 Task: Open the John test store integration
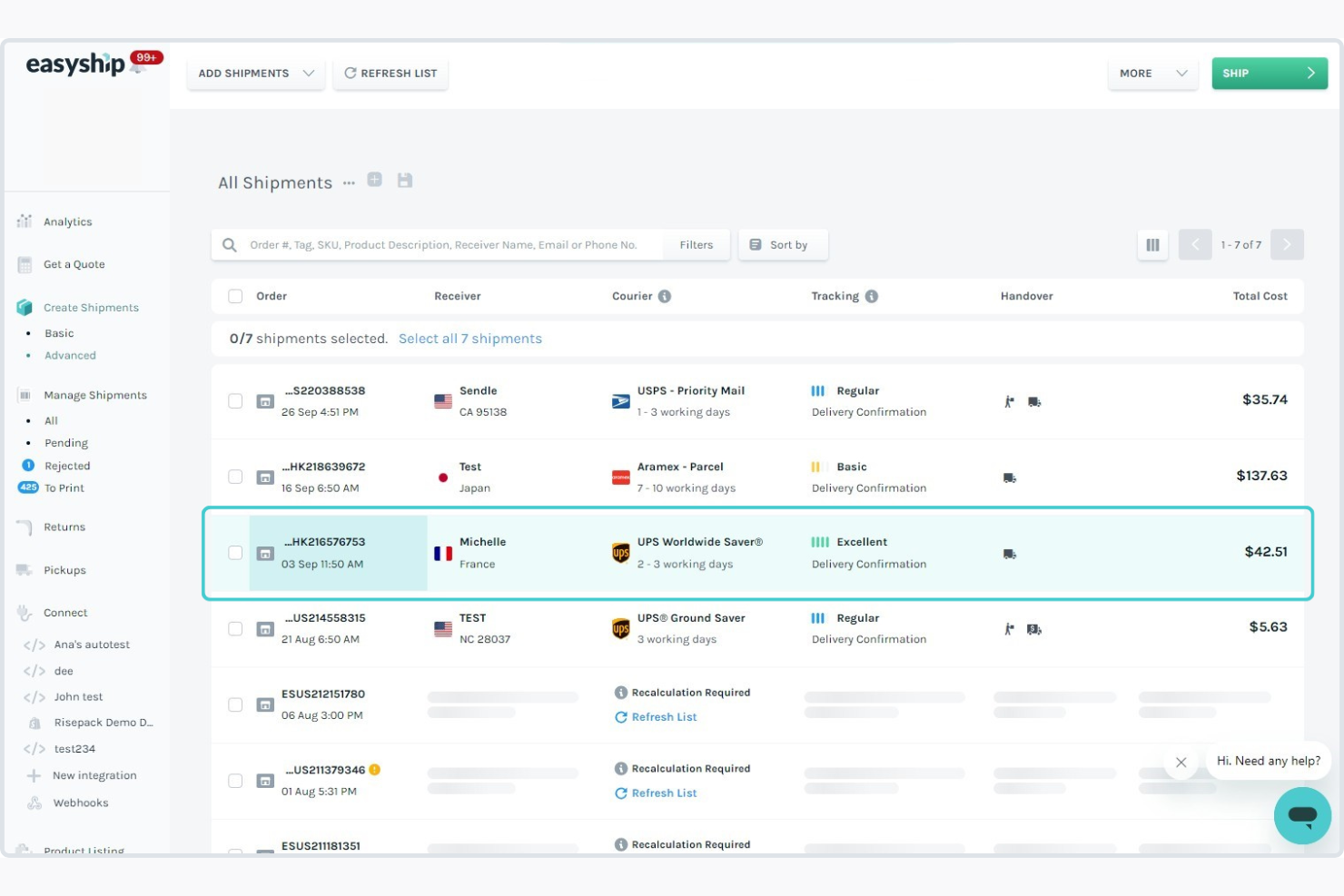coord(78,697)
